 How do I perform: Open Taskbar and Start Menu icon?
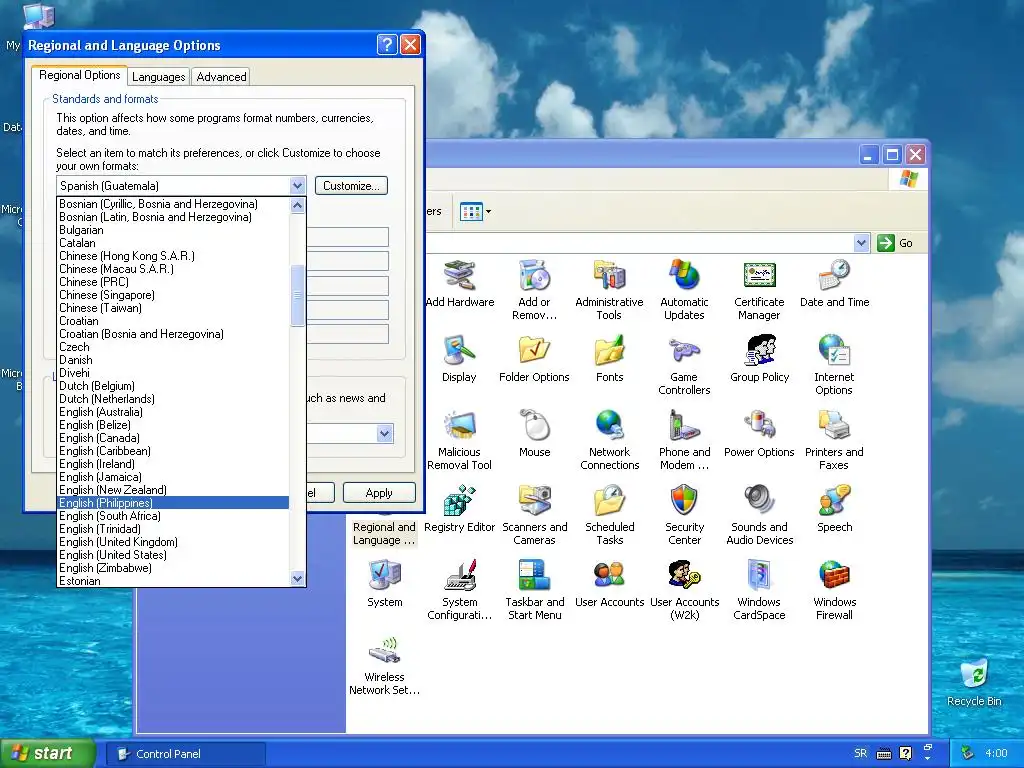(534, 590)
